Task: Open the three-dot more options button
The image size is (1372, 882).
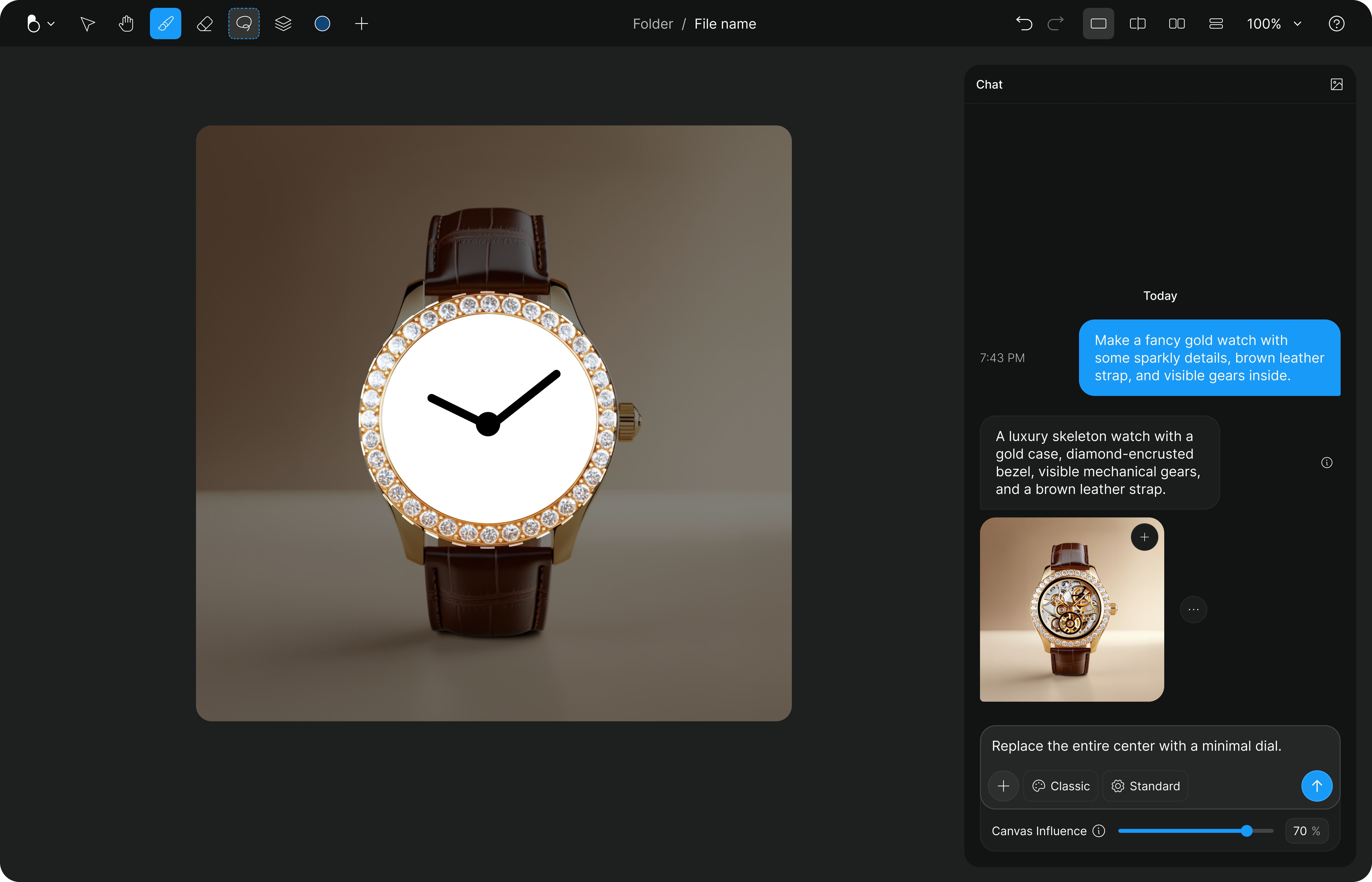Action: click(x=1193, y=609)
